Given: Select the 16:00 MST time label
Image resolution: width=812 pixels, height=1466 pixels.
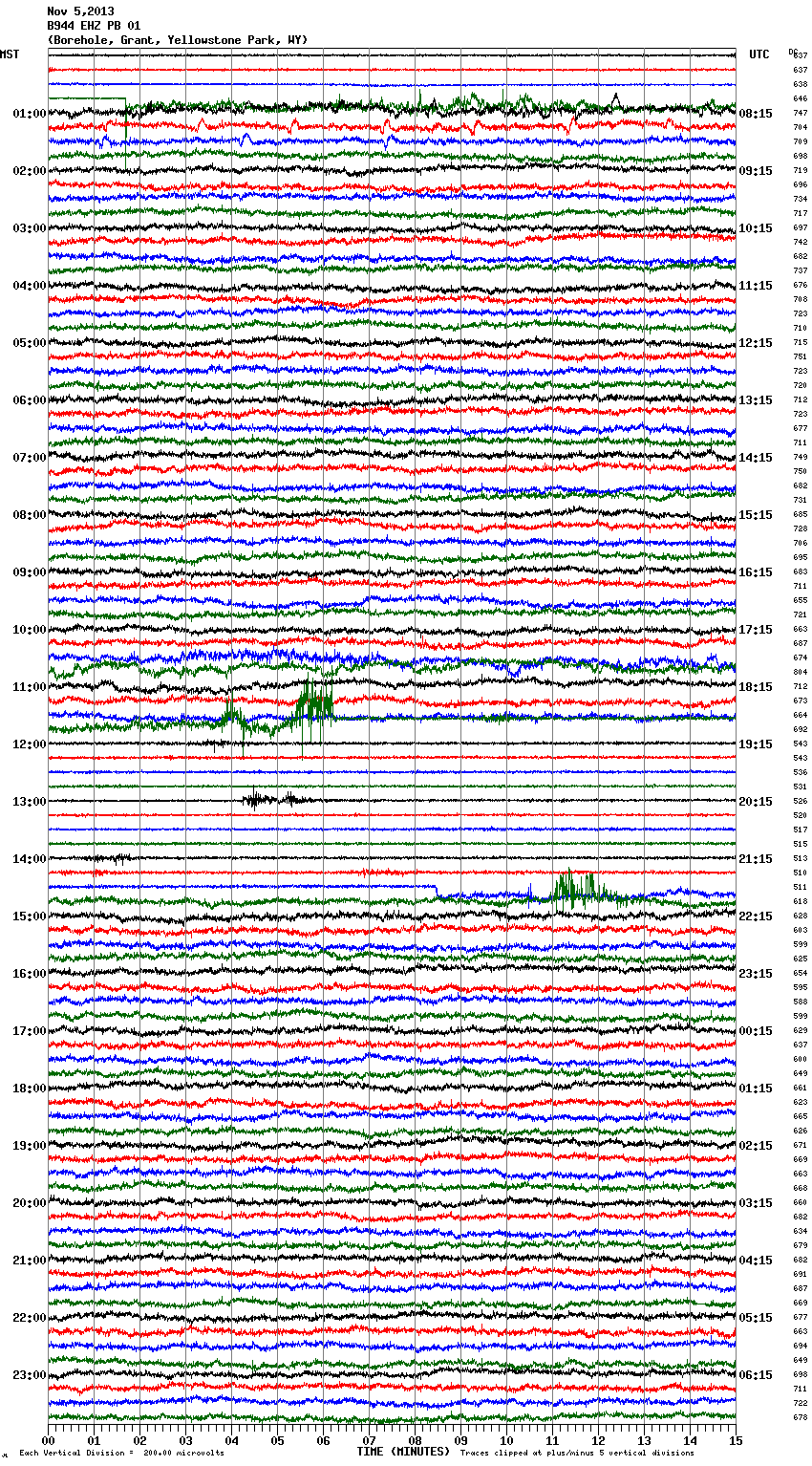Looking at the screenshot, I should (x=29, y=974).
